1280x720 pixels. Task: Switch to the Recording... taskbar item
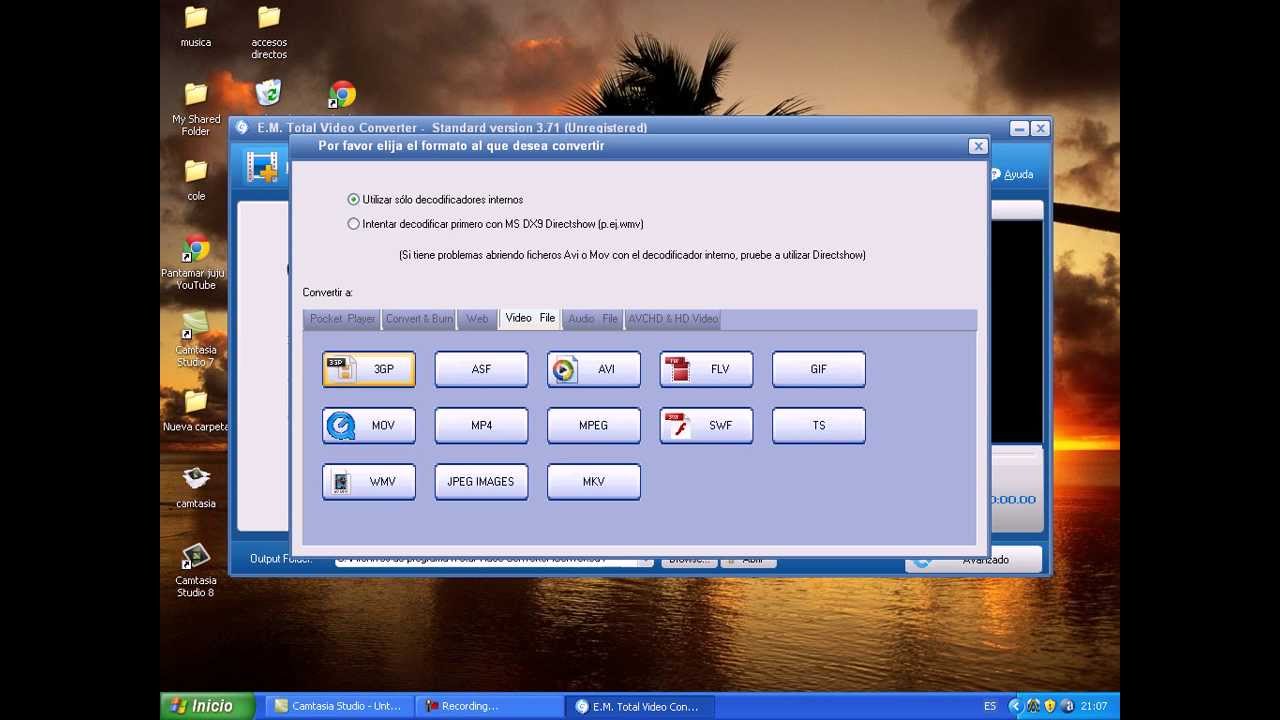coord(488,706)
